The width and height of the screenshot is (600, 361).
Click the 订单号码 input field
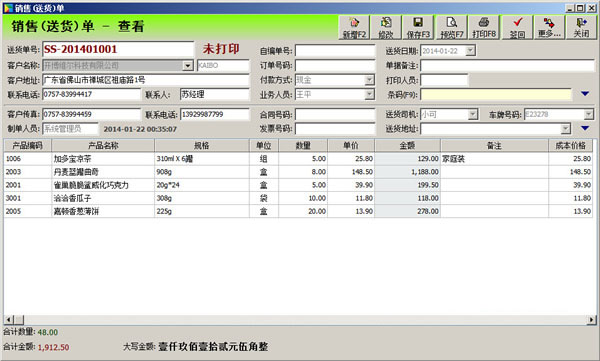335,65
